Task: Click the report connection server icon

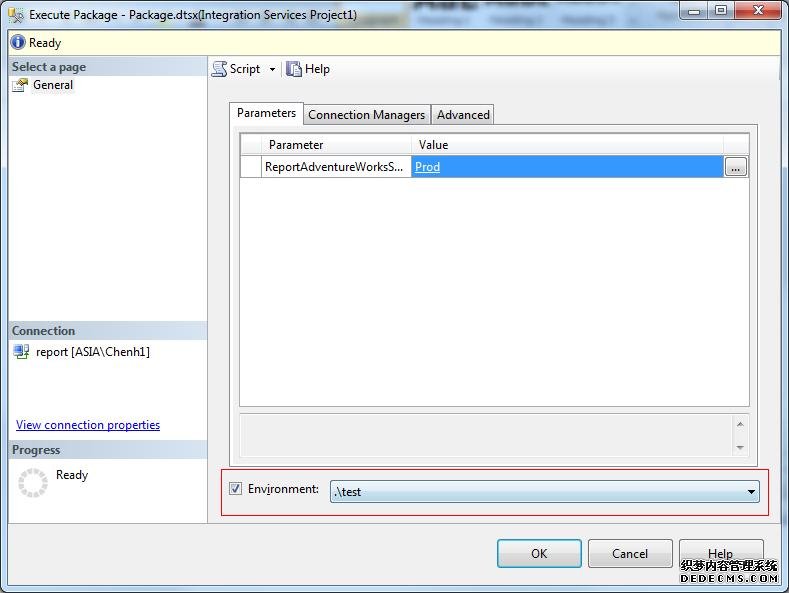Action: [21, 352]
